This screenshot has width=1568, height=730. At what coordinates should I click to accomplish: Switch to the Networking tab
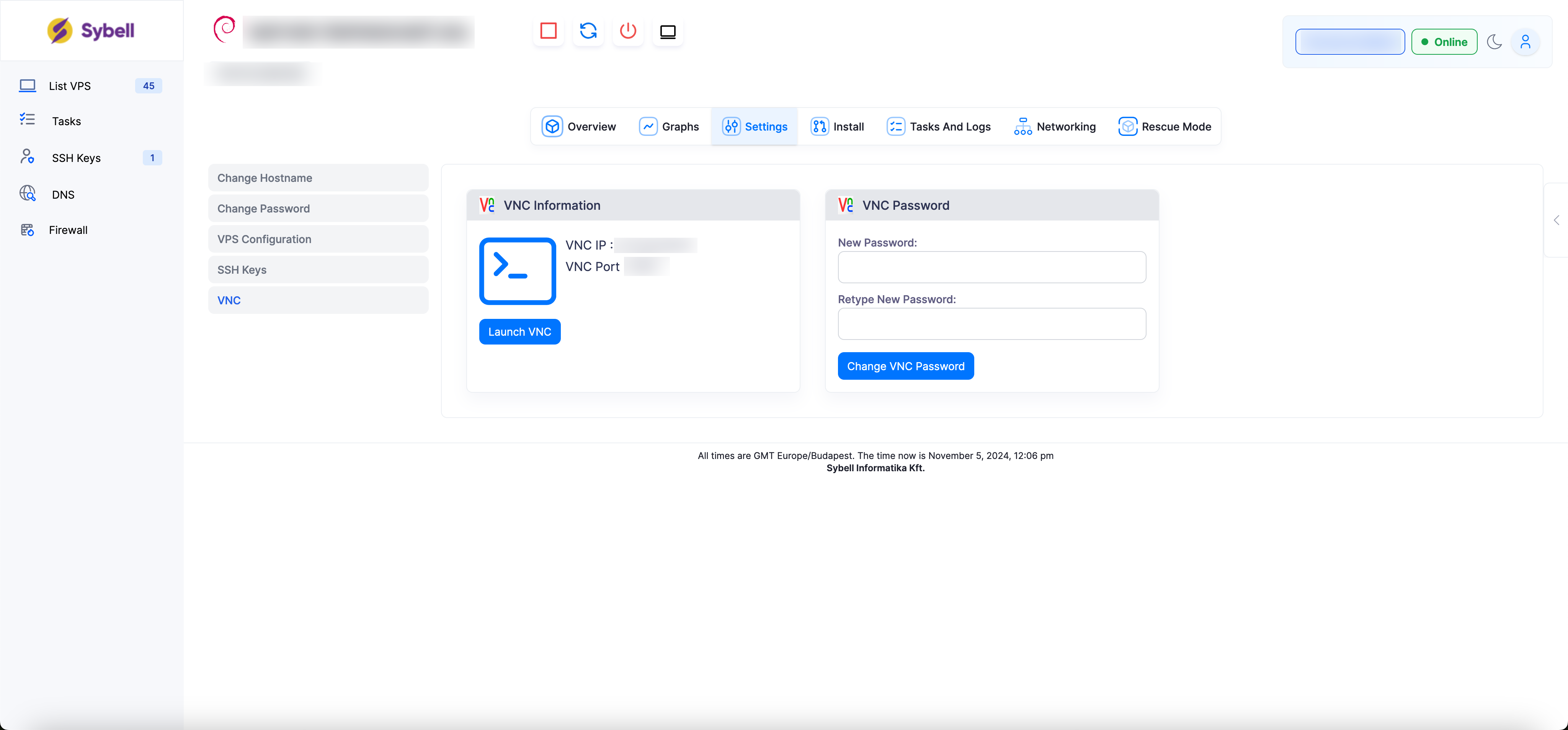(1055, 127)
